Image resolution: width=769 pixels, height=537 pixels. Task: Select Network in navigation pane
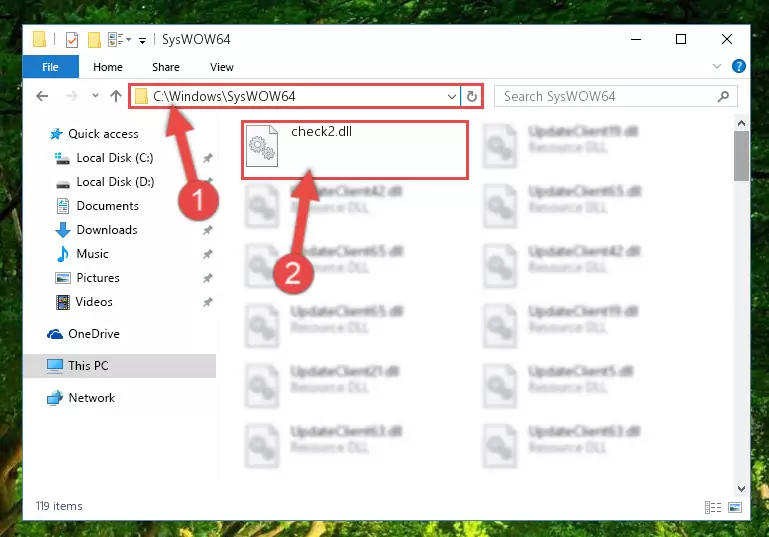[x=92, y=398]
